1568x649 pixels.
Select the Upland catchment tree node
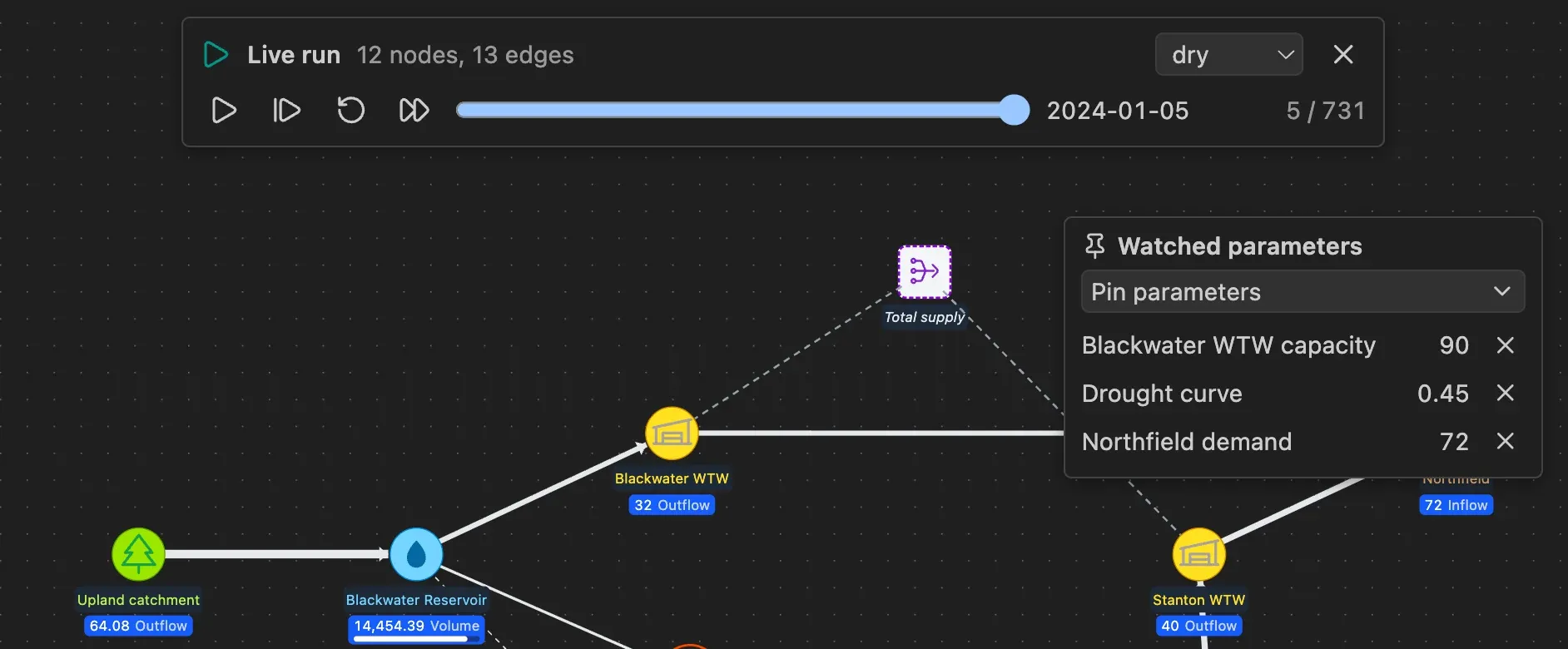tap(138, 554)
